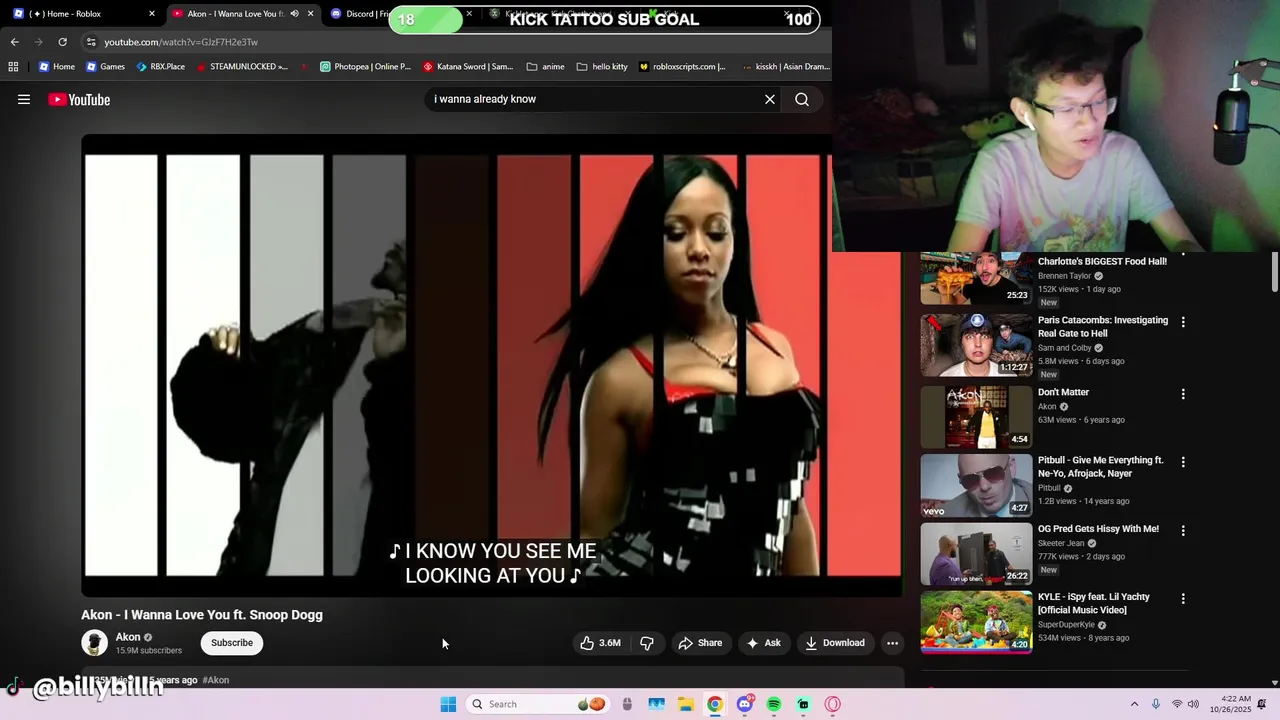Open the Windows Start menu
This screenshot has height=720, width=1280.
click(448, 704)
